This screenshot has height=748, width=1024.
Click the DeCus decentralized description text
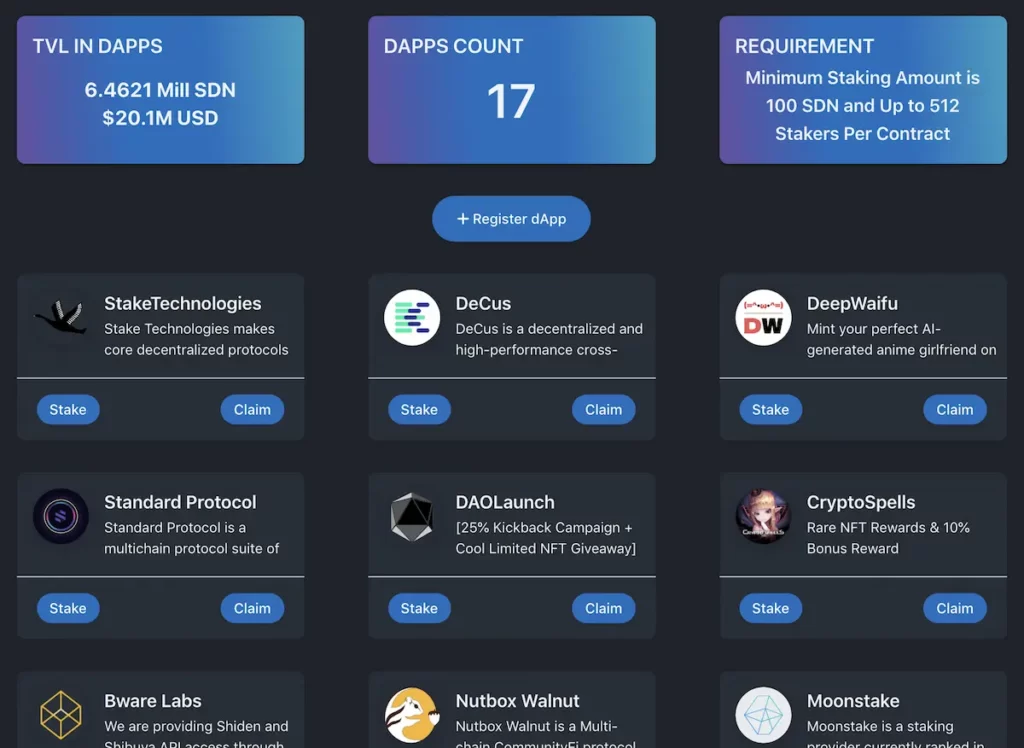[x=549, y=339]
